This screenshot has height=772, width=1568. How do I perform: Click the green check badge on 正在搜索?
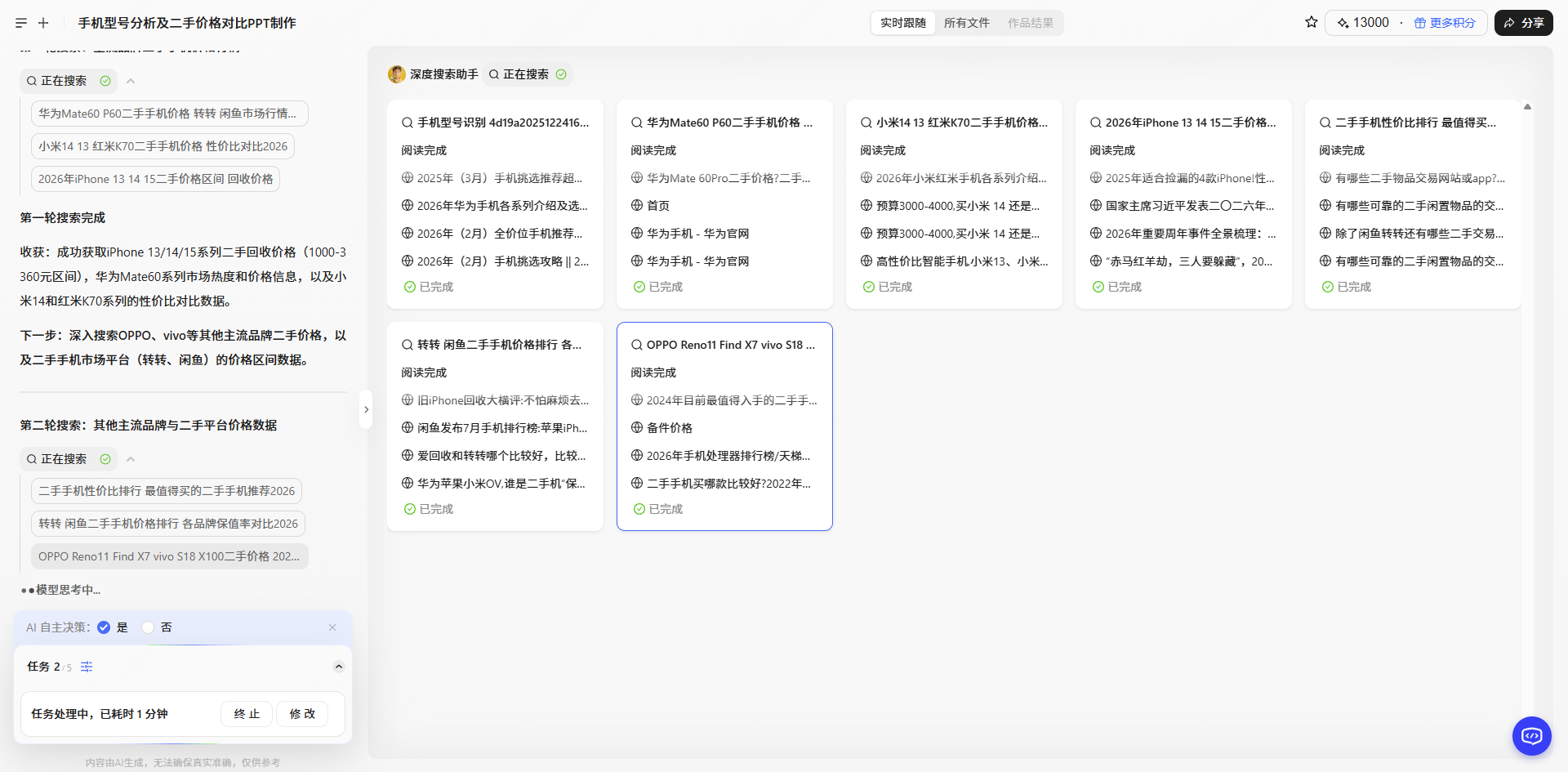pos(105,81)
